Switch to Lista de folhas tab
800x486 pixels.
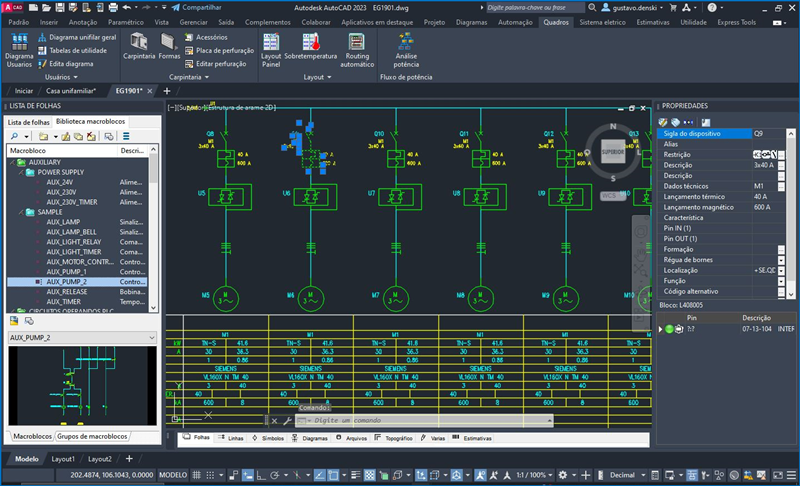click(x=29, y=122)
